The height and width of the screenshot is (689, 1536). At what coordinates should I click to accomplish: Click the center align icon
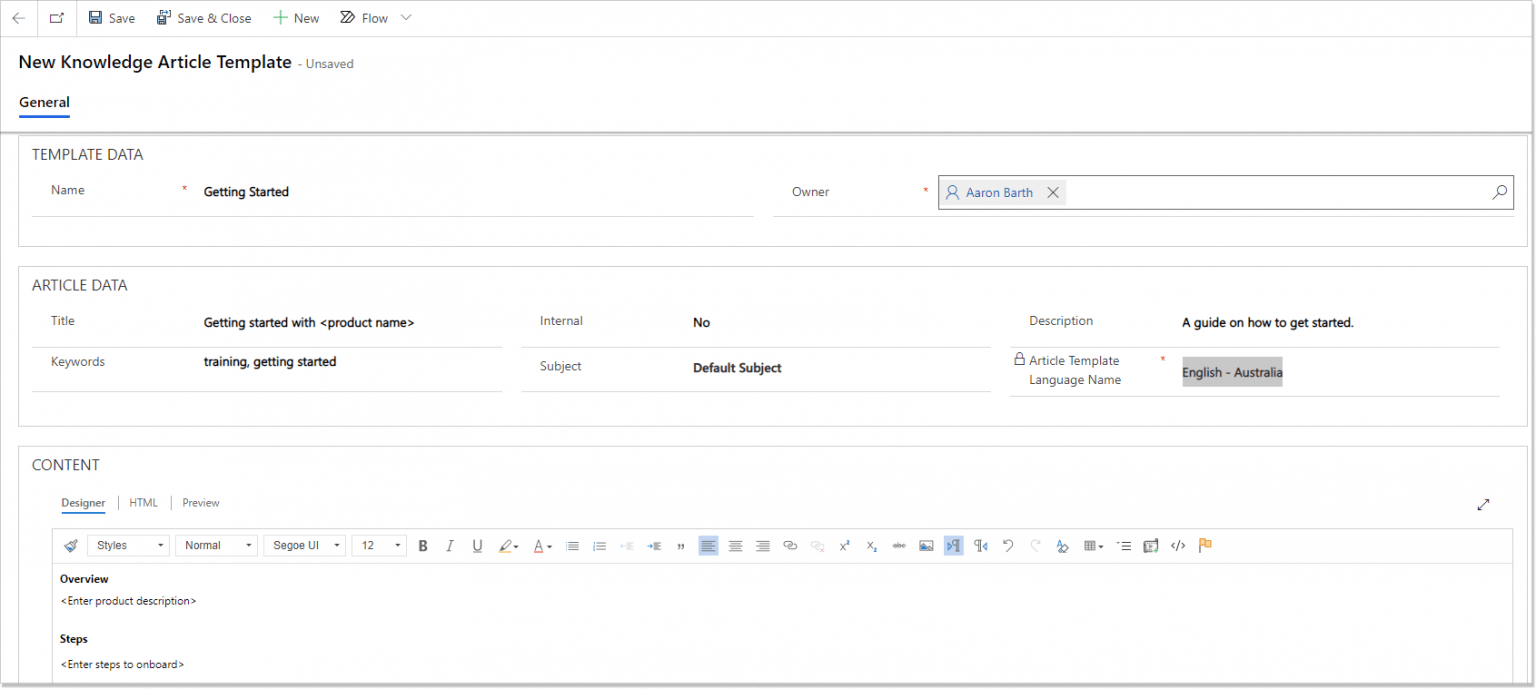735,546
